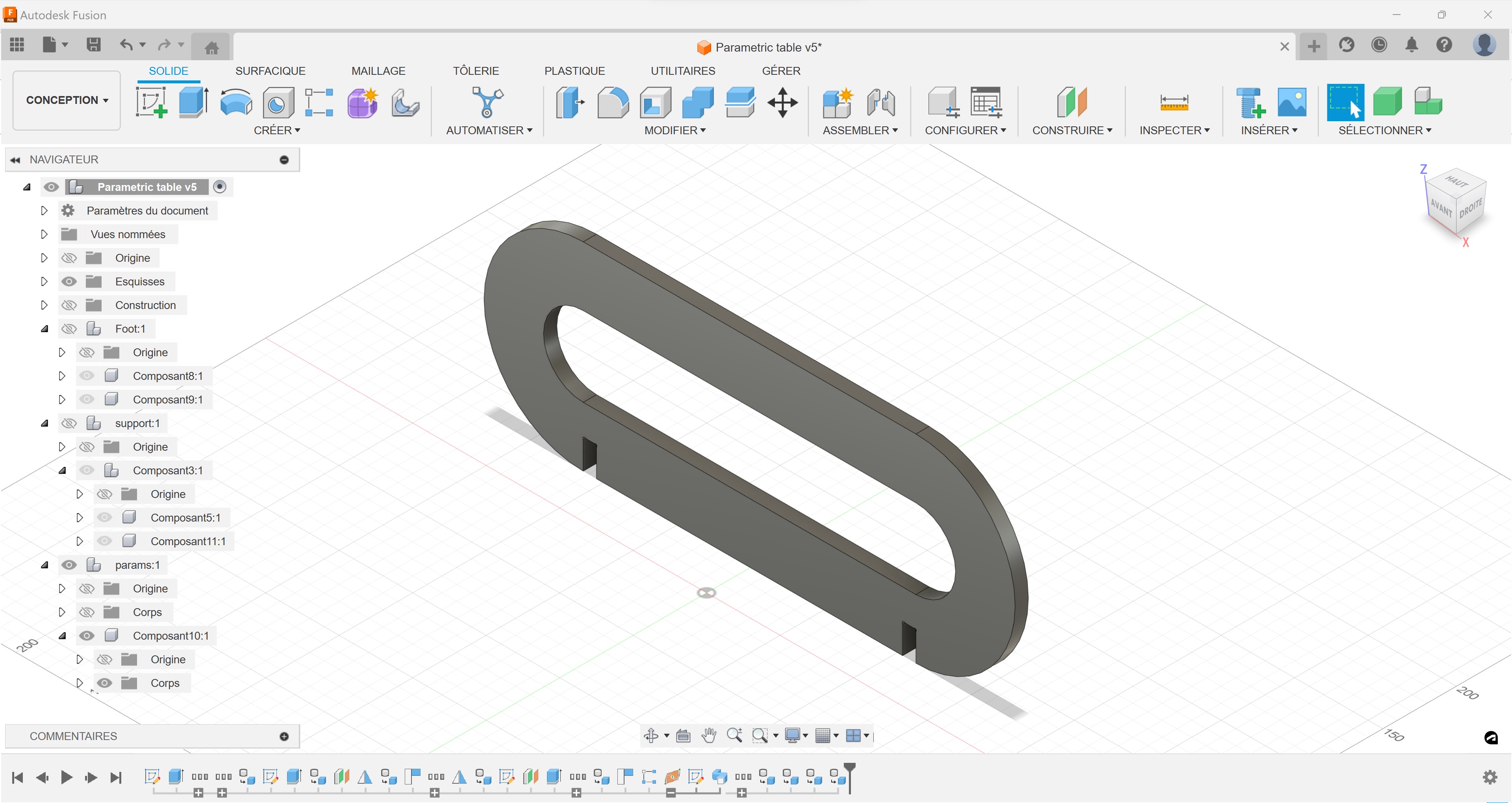Viewport: 1512px width, 803px height.
Task: Collapse the NAVIGATEUR panel arrows
Action: [15, 160]
